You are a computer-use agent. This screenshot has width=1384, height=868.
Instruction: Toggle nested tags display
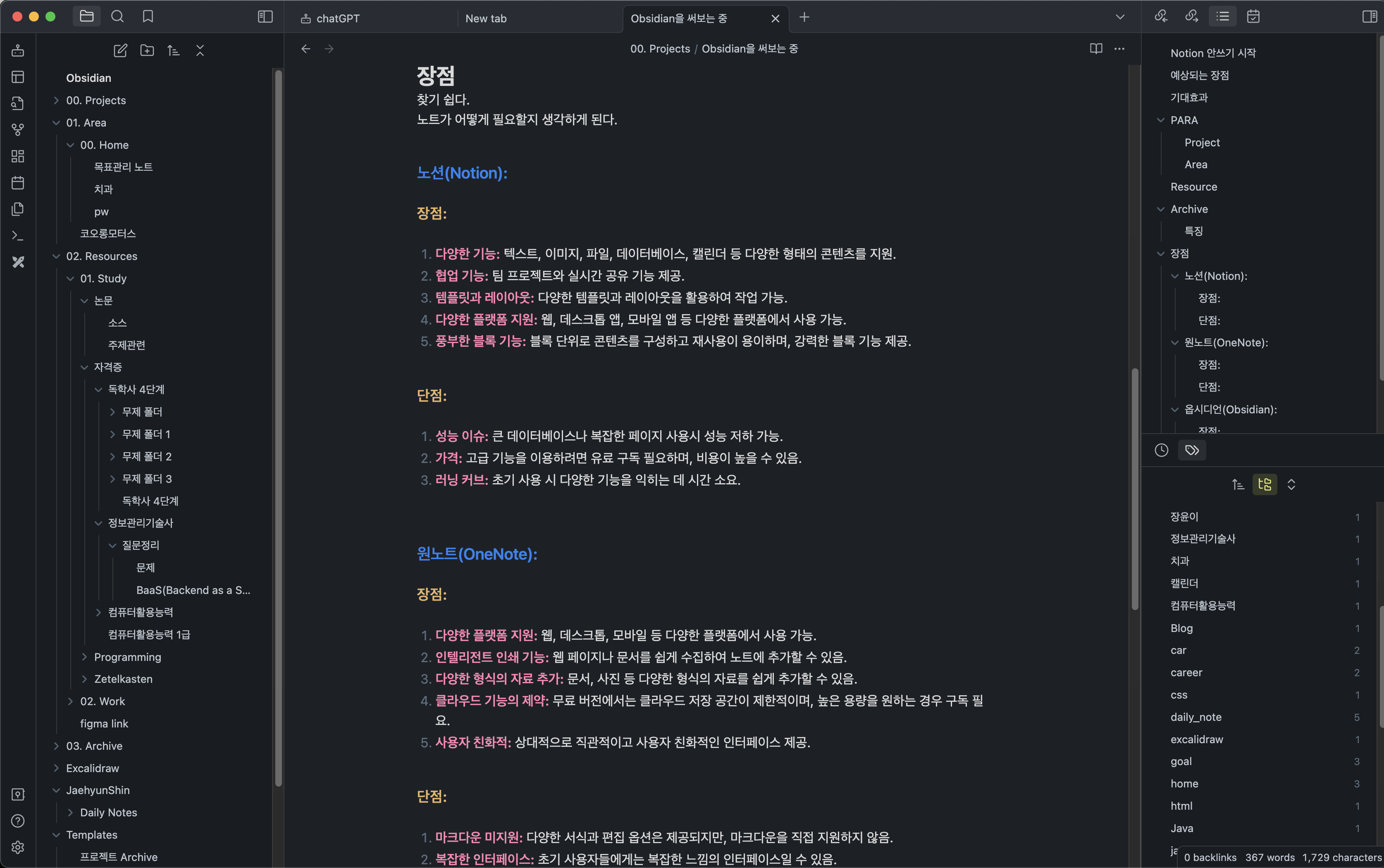coord(1265,484)
